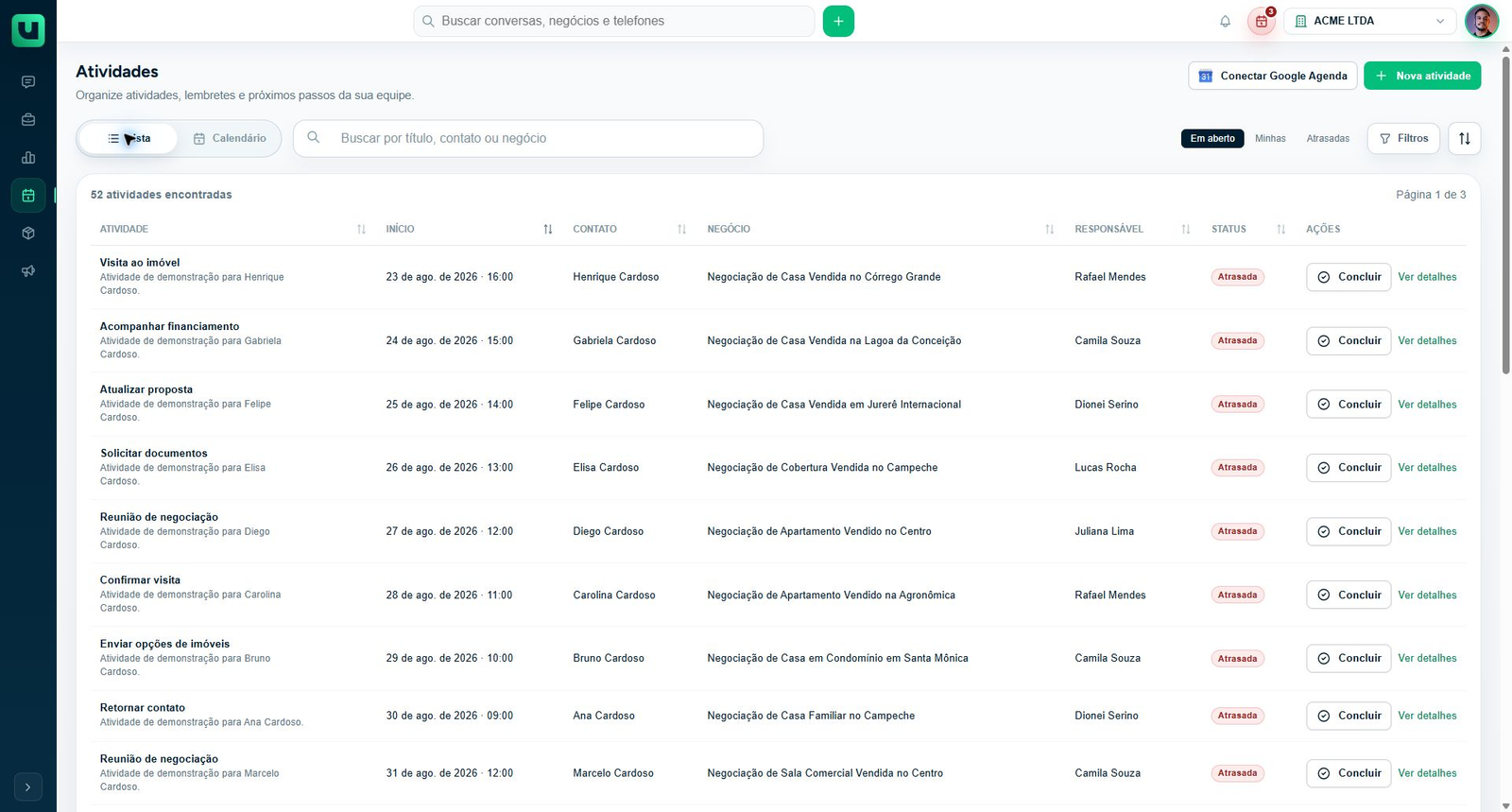Image resolution: width=1512 pixels, height=812 pixels.
Task: Open the megaphone campaigns icon in sidebar
Action: (x=28, y=270)
